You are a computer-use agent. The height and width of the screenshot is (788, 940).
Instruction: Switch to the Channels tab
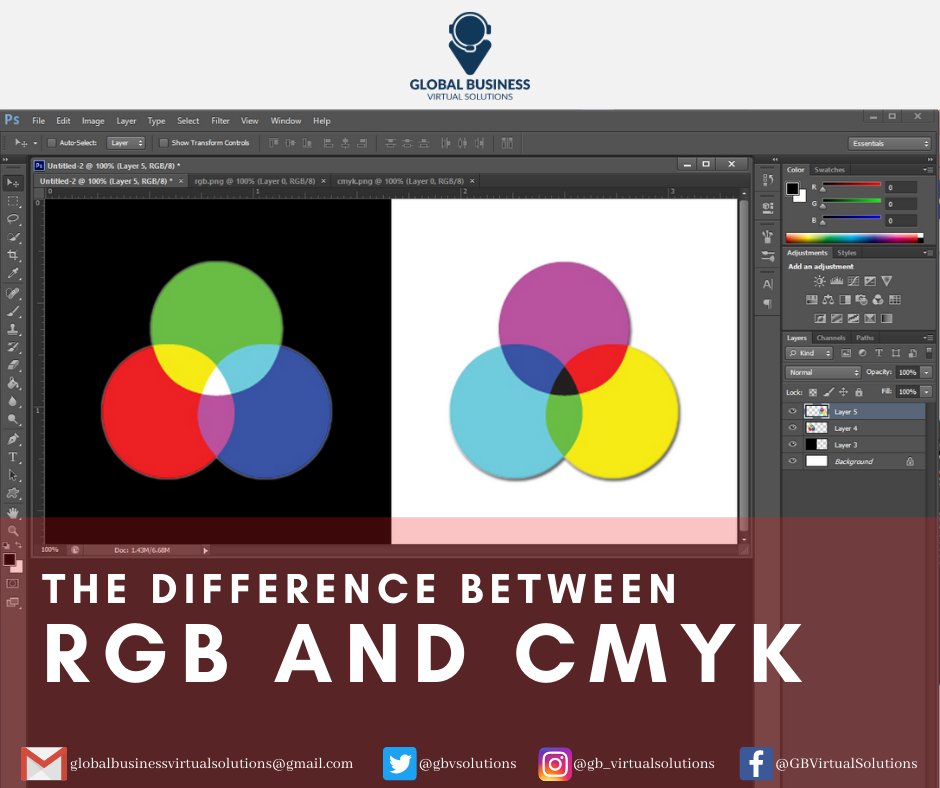[830, 338]
